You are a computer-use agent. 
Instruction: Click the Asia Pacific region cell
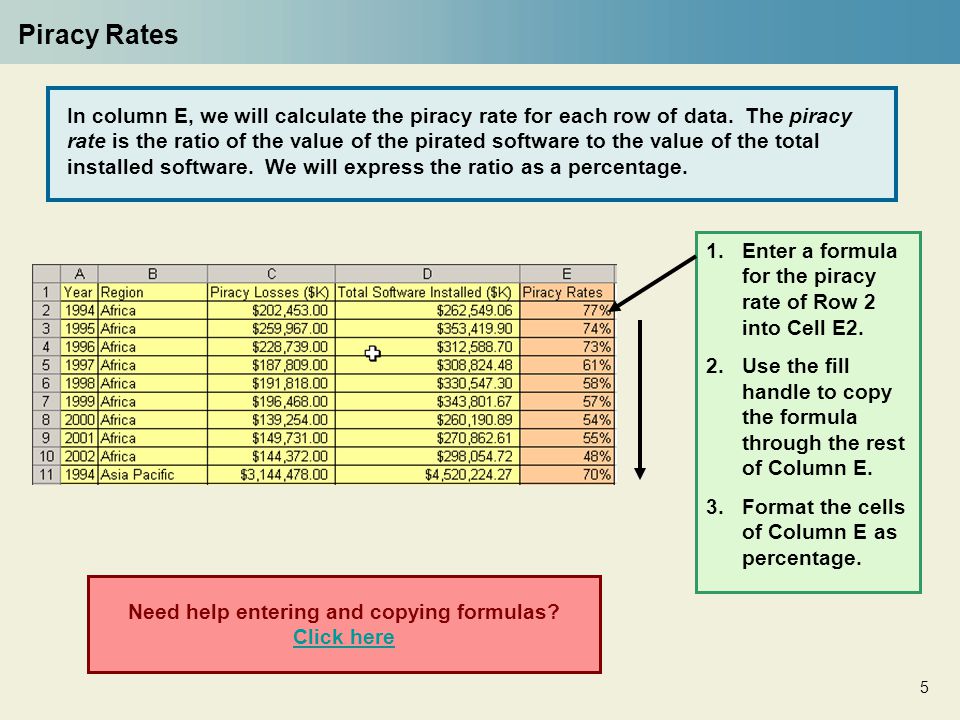tap(152, 475)
